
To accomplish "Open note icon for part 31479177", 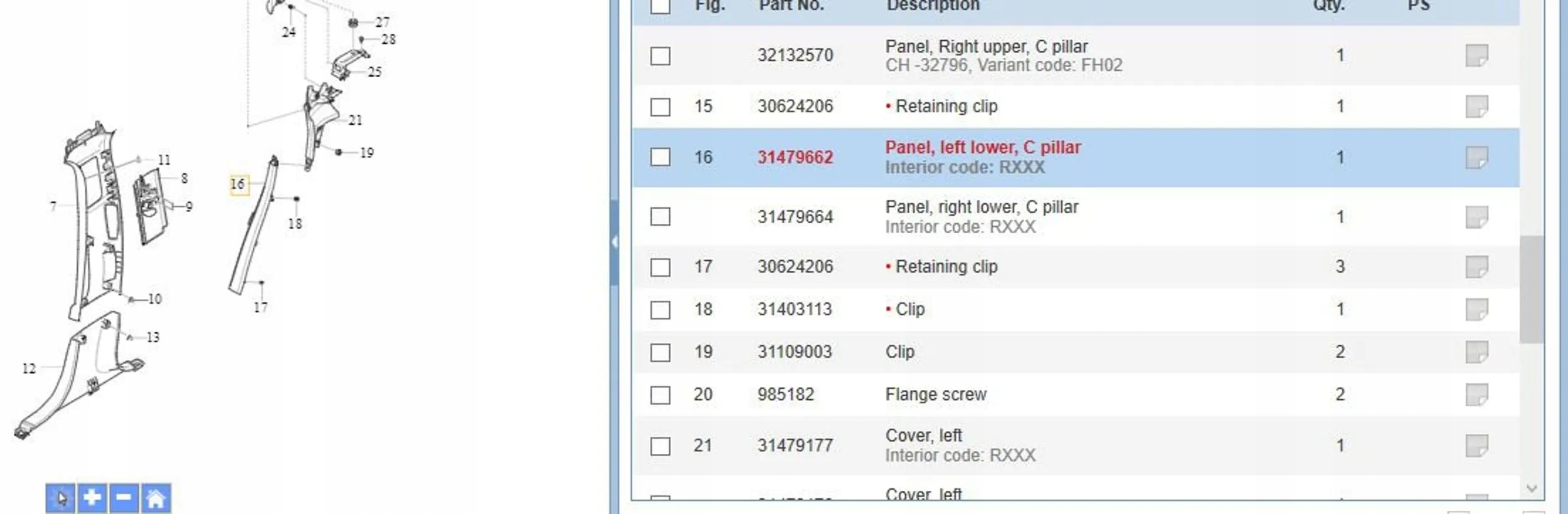I will click(x=1476, y=446).
